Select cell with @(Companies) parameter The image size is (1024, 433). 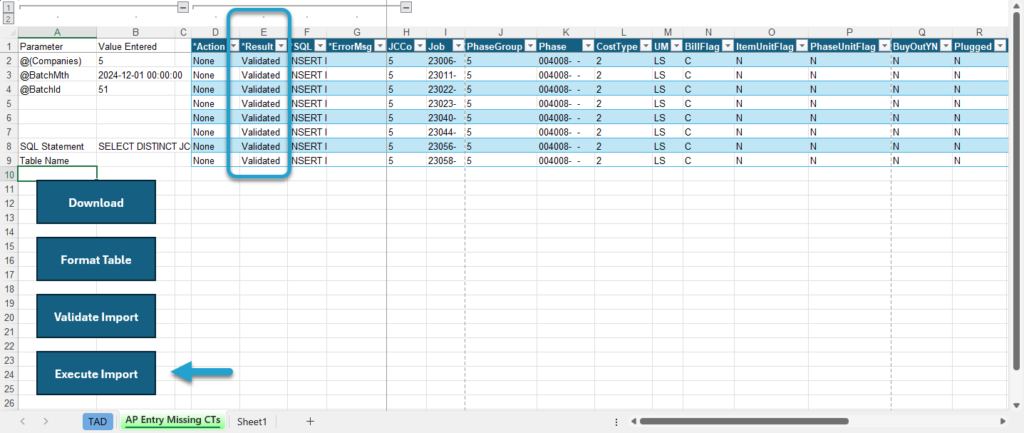point(57,61)
